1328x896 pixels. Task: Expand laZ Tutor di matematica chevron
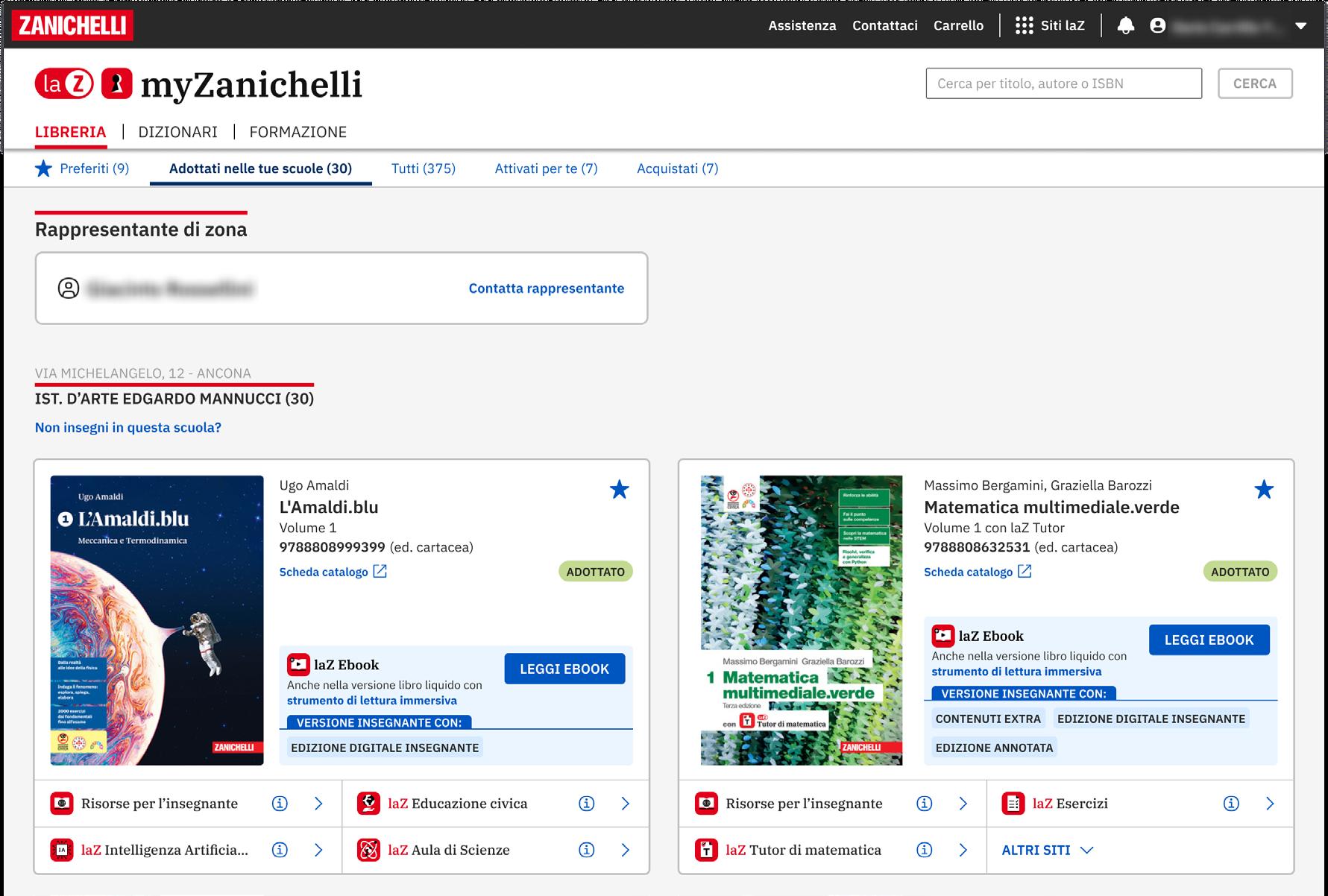(963, 850)
